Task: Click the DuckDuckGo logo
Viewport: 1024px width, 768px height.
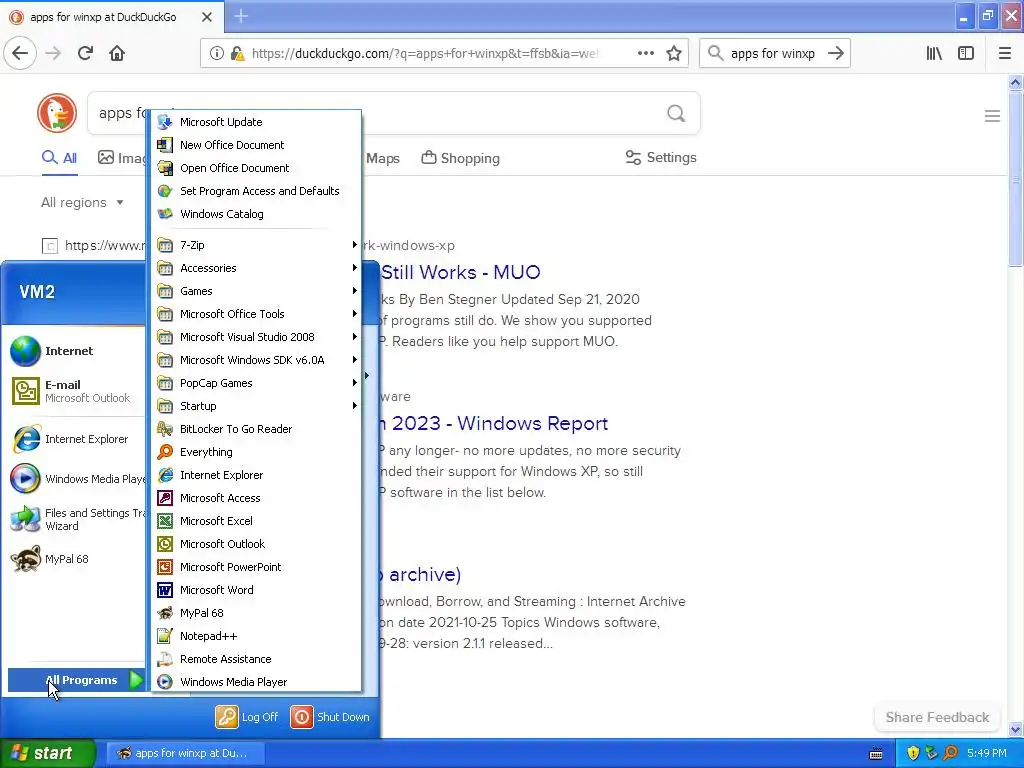Action: (x=57, y=113)
